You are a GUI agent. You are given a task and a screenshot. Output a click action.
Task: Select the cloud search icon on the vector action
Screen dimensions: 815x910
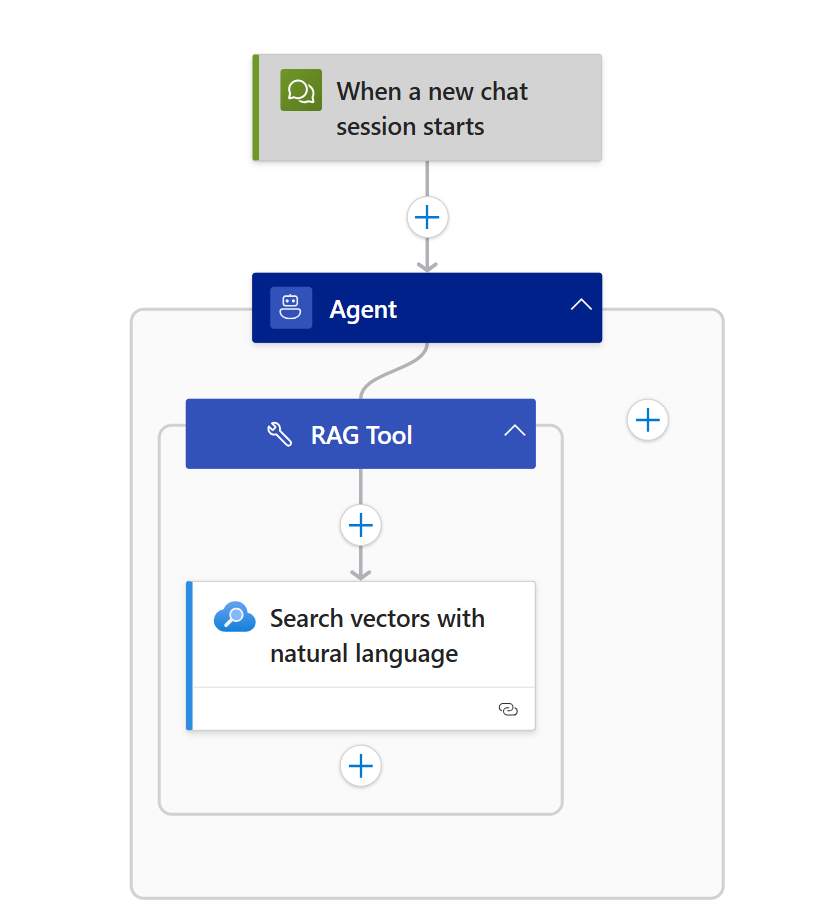[x=234, y=616]
